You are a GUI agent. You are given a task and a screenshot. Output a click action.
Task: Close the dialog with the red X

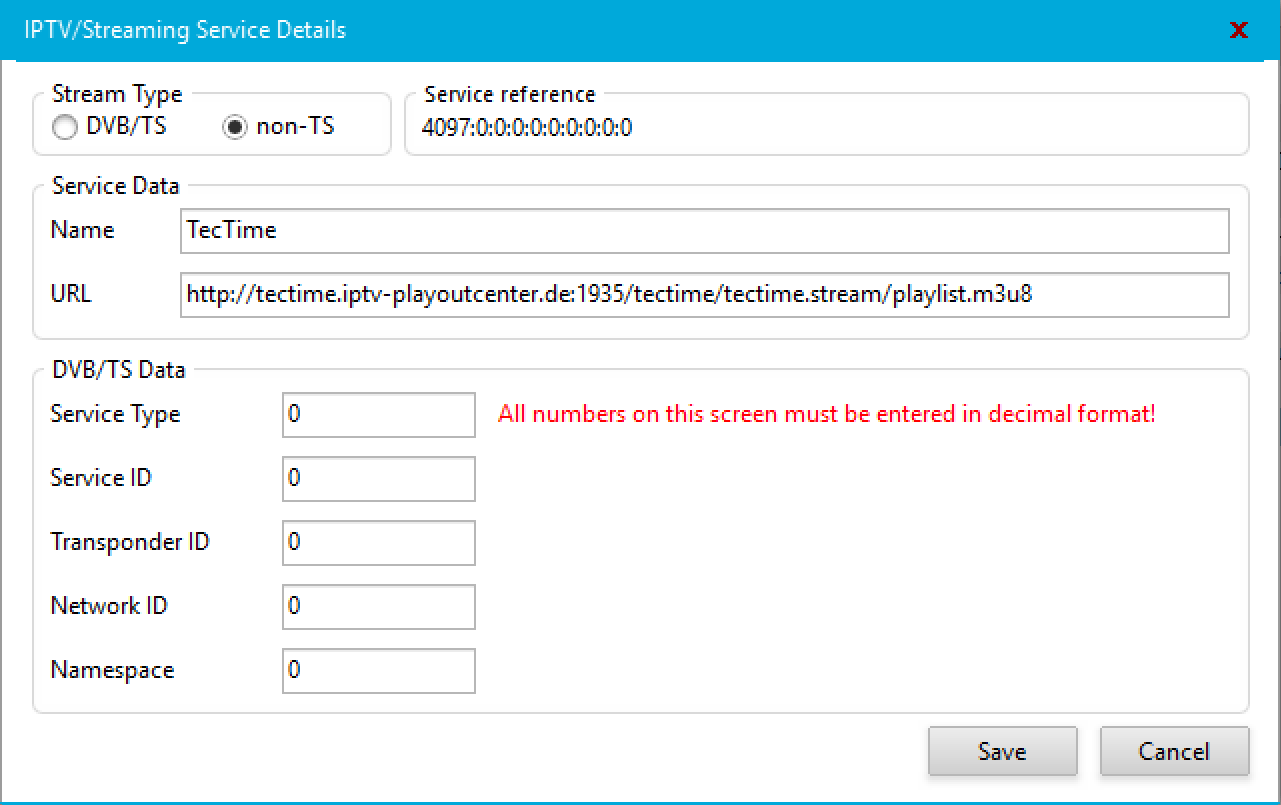pos(1239,30)
